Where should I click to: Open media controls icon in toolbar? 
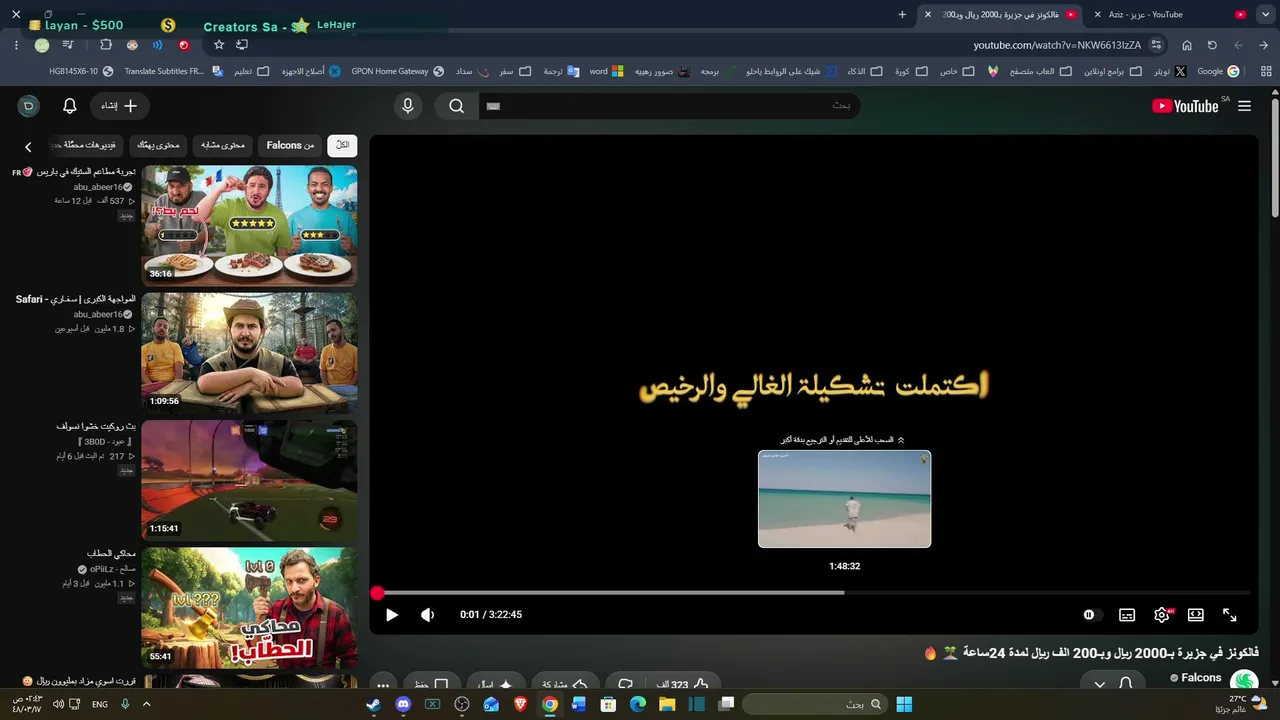[x=68, y=45]
